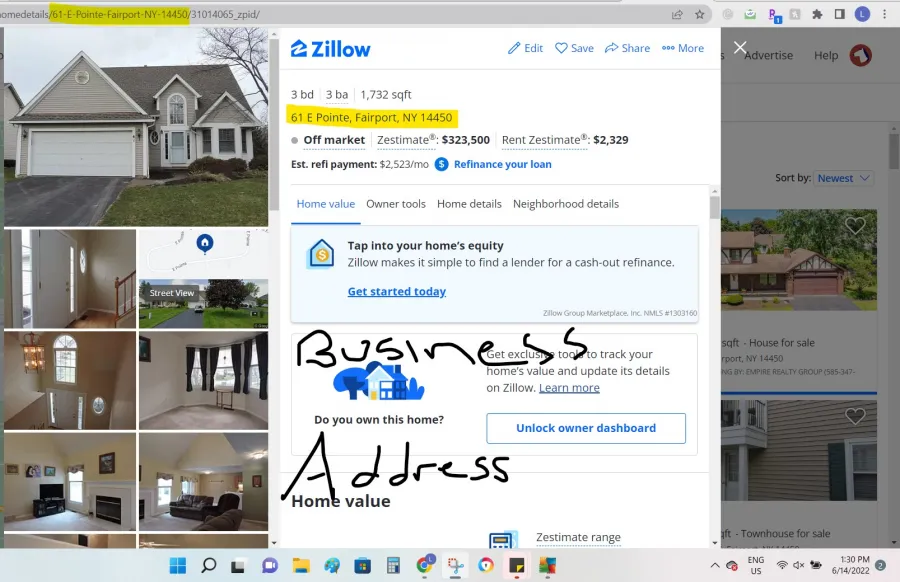Open Task View on taskbar

tap(238, 566)
